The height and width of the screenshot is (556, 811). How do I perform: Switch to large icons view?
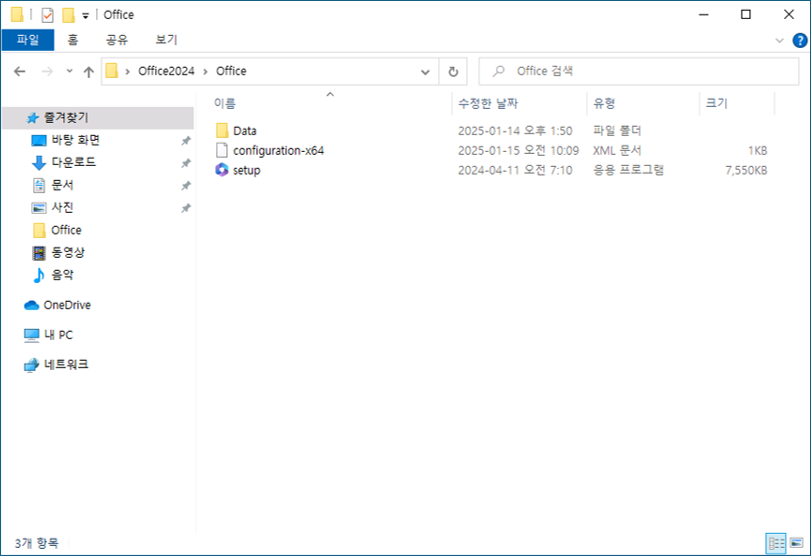point(797,543)
